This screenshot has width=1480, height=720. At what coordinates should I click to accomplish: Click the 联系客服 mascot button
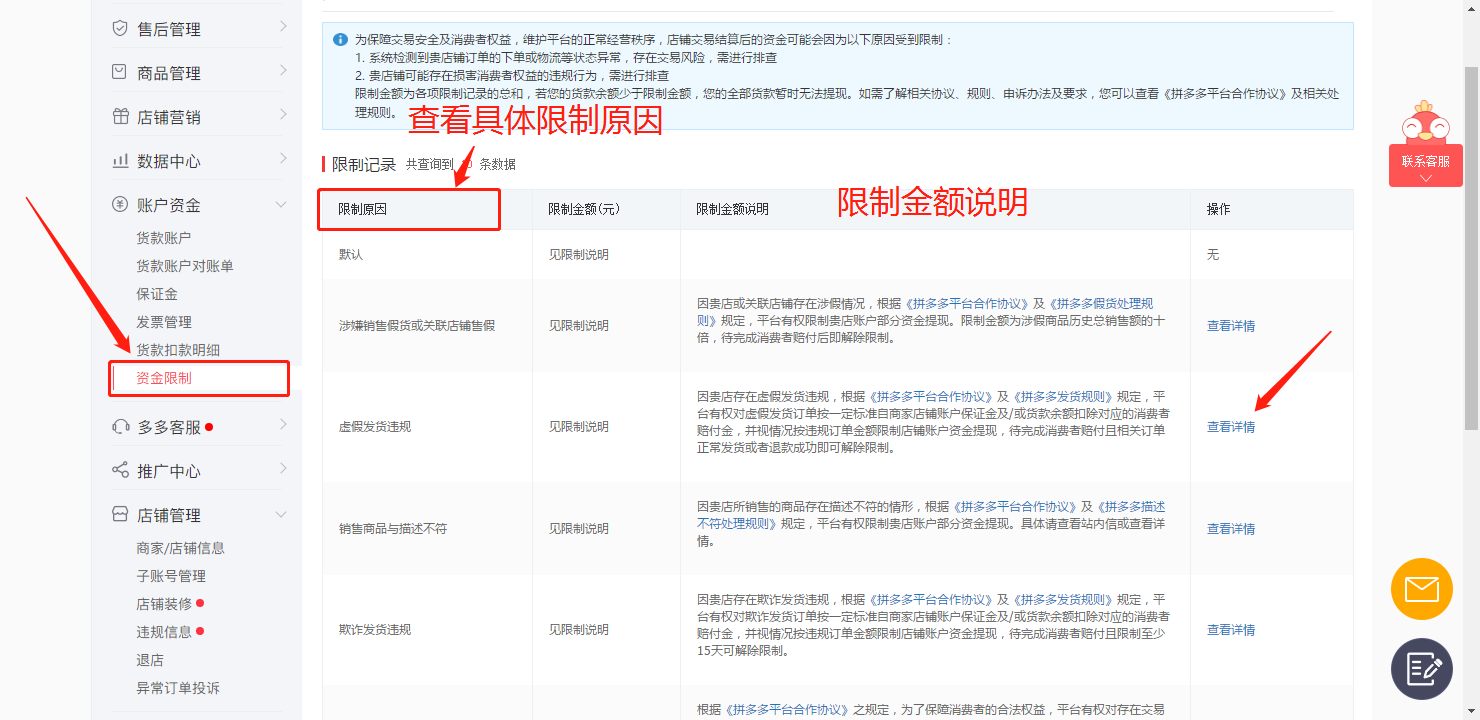coord(1425,143)
